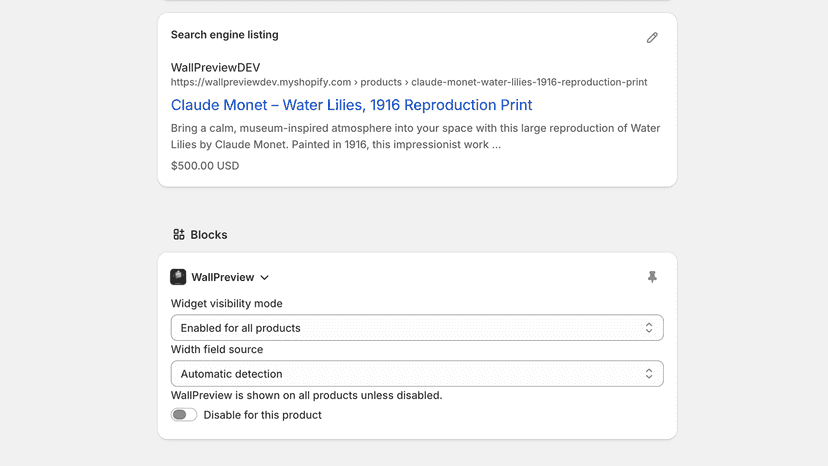This screenshot has width=828, height=466.
Task: Edit search engine listing with pencil icon
Action: (x=652, y=38)
